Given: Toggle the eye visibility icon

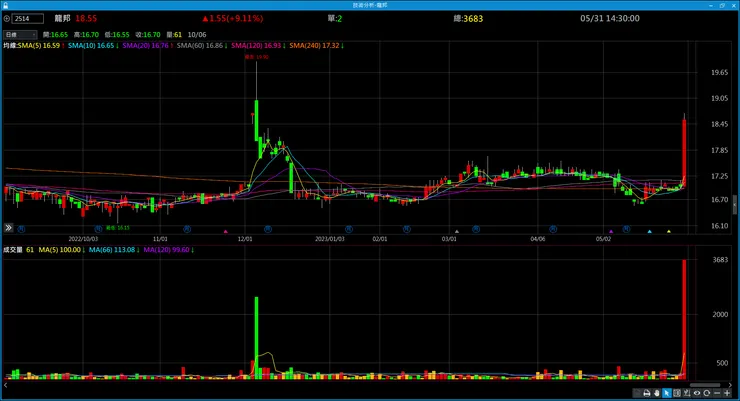Looking at the screenshot, I should click(x=697, y=393).
